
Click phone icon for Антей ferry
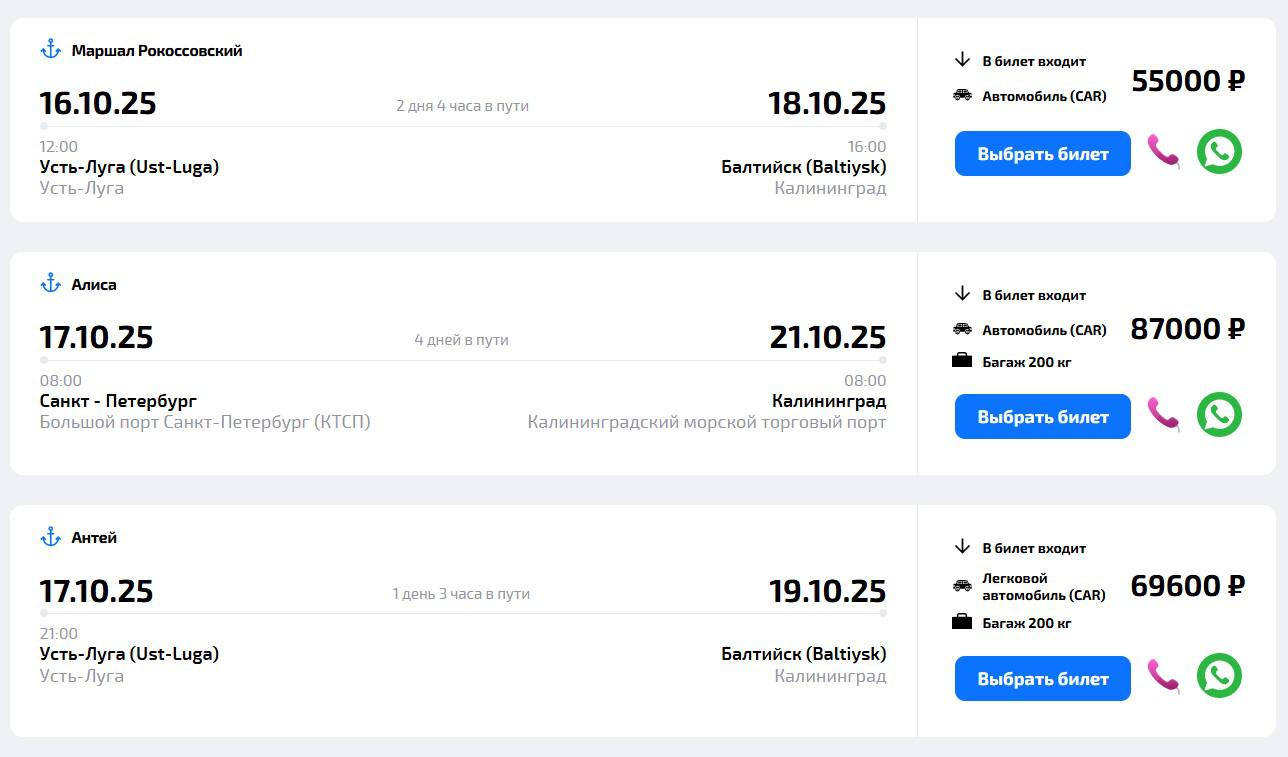[1163, 676]
